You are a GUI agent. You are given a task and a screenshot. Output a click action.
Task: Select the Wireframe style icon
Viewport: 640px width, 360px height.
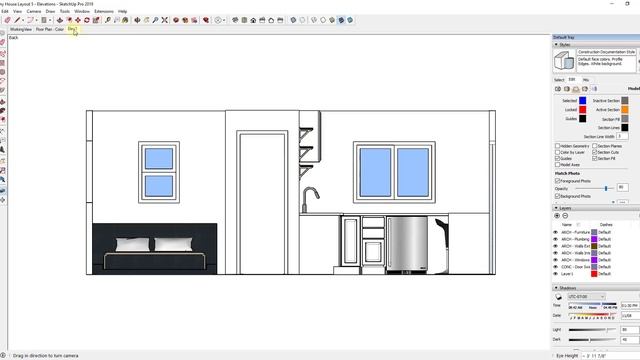314,20
